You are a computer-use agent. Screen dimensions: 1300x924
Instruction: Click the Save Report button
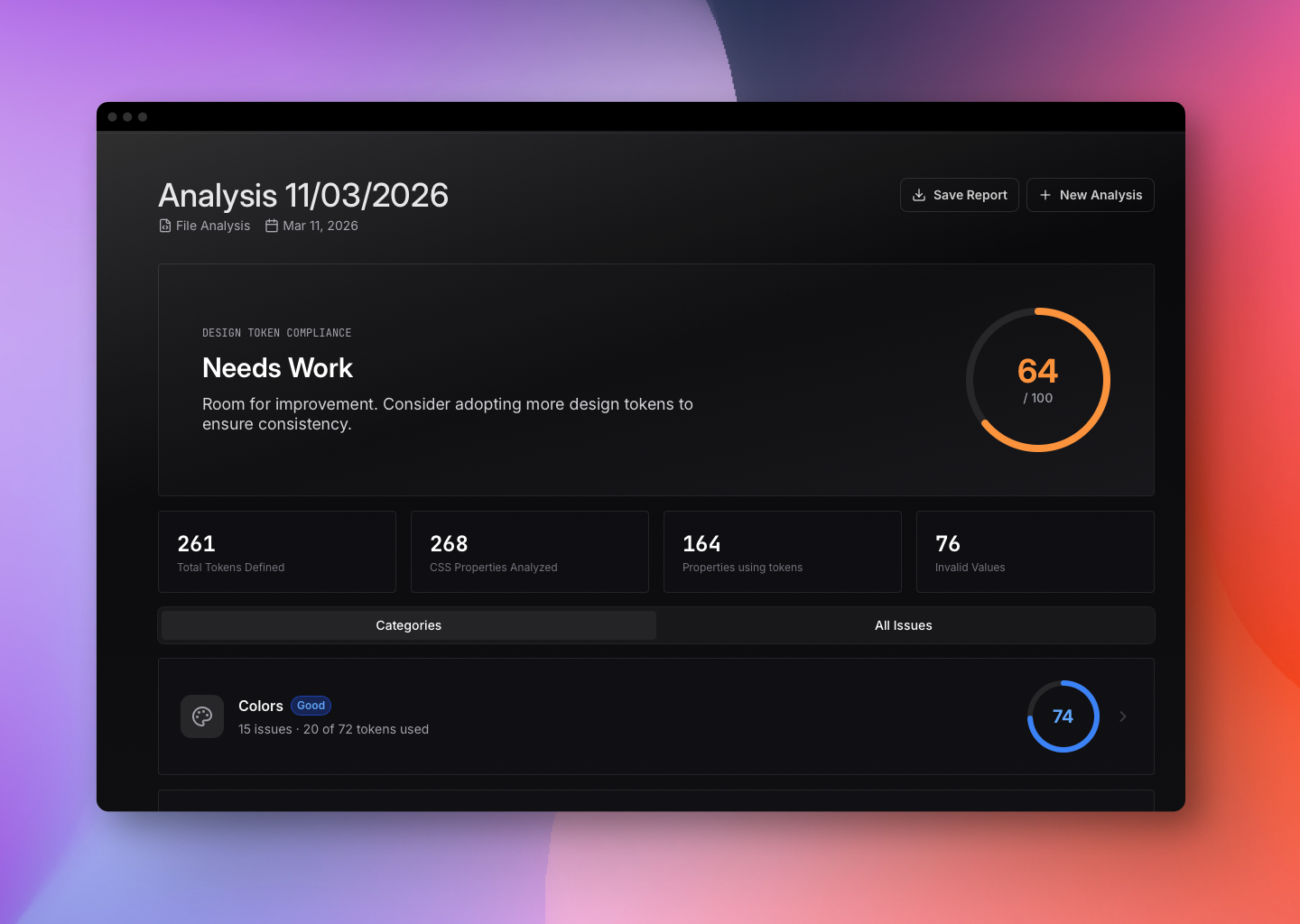959,195
